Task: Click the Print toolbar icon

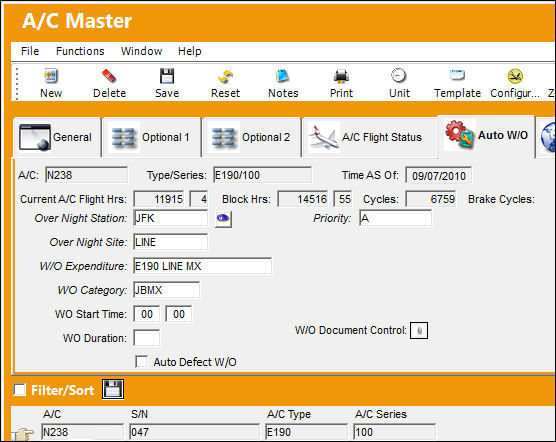Action: tap(341, 76)
